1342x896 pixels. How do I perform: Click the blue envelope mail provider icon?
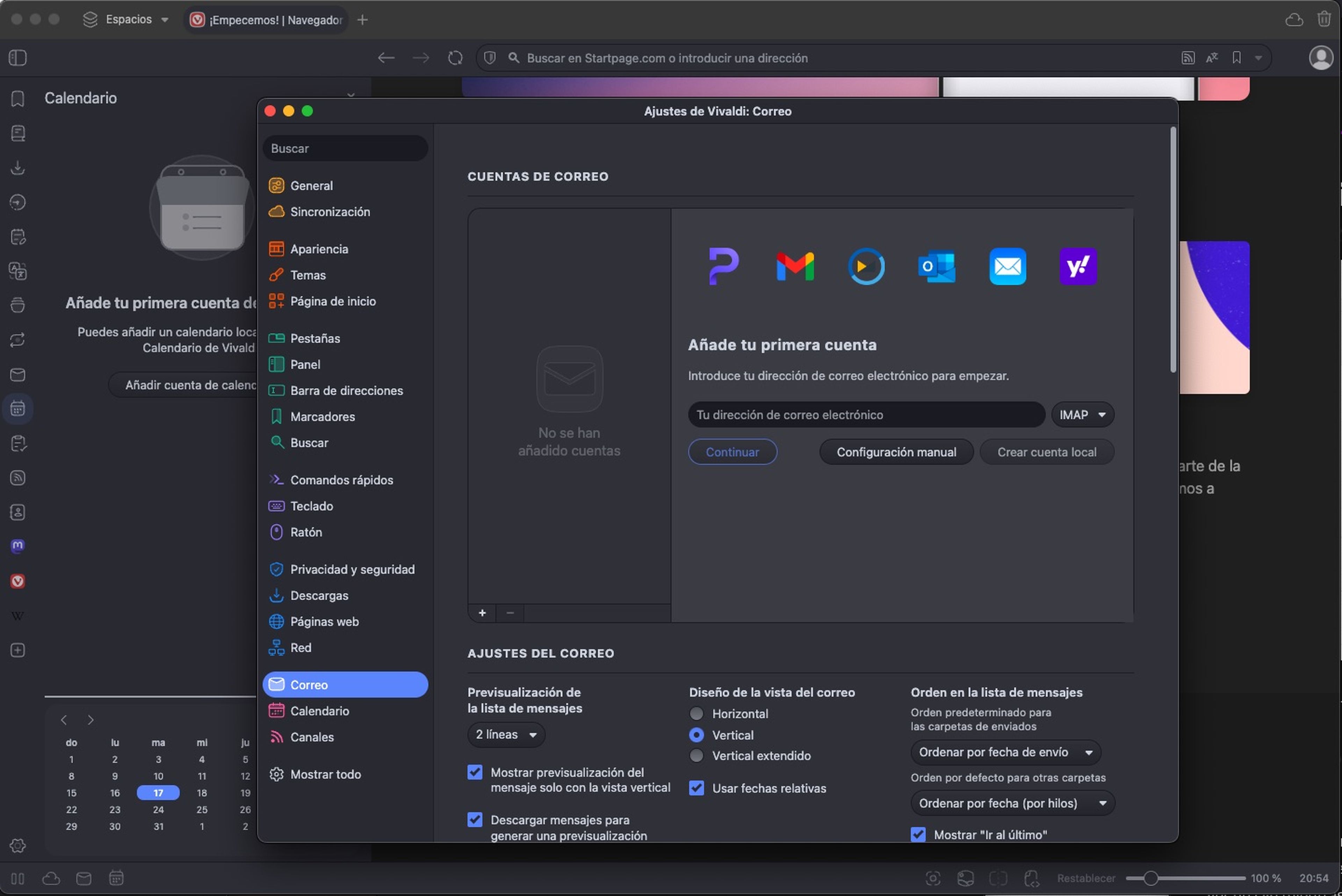point(1007,266)
